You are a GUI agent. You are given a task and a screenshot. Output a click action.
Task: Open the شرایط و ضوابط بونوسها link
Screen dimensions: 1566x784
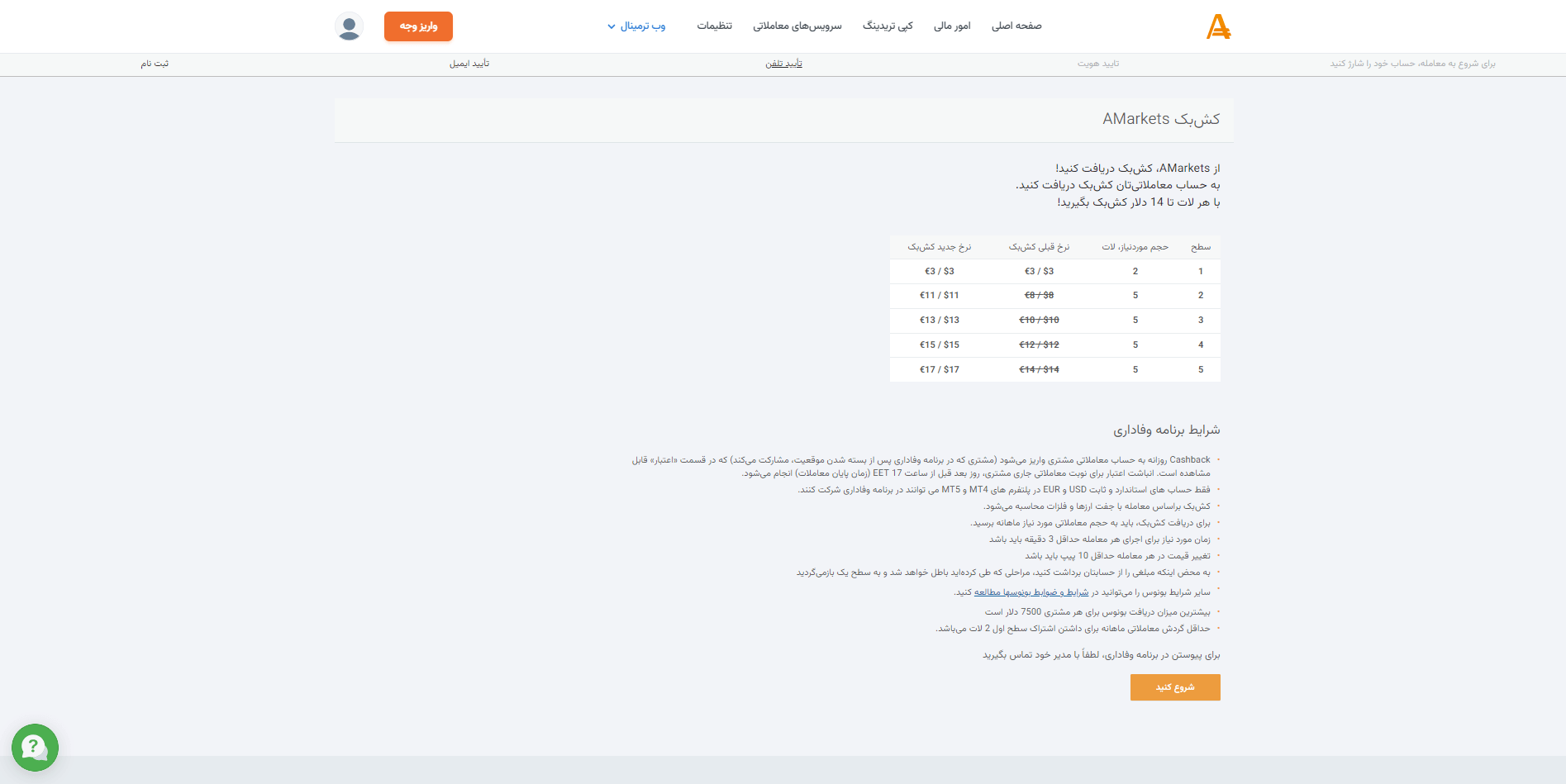tap(1030, 592)
